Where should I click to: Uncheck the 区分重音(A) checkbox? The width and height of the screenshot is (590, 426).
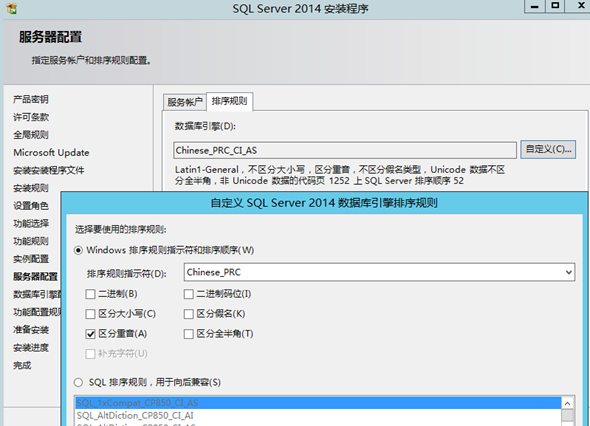pyautogui.click(x=90, y=334)
